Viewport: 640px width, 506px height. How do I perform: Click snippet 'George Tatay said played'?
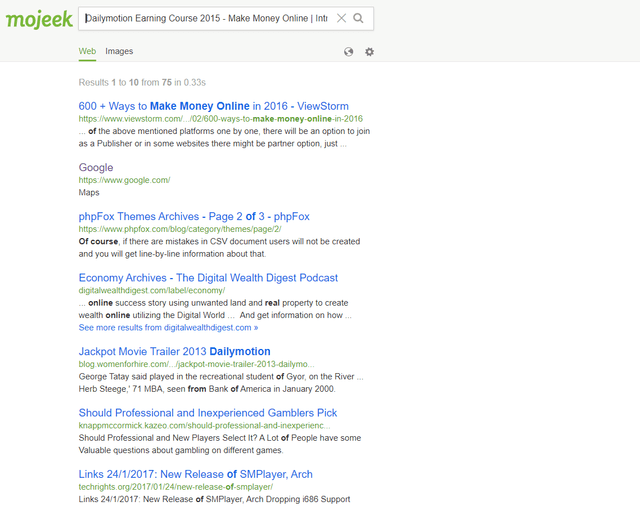pos(221,383)
